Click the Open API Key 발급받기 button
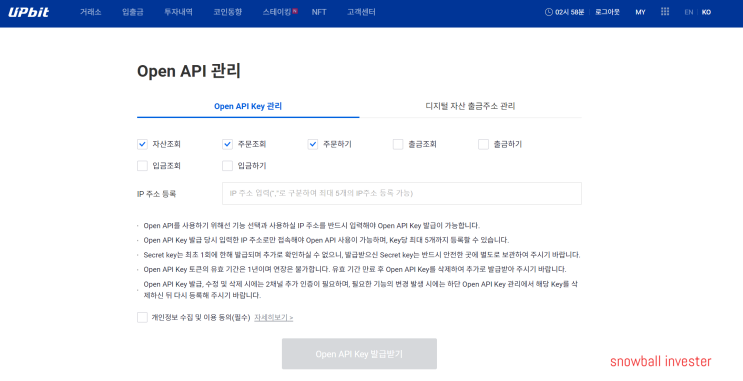 click(x=359, y=354)
